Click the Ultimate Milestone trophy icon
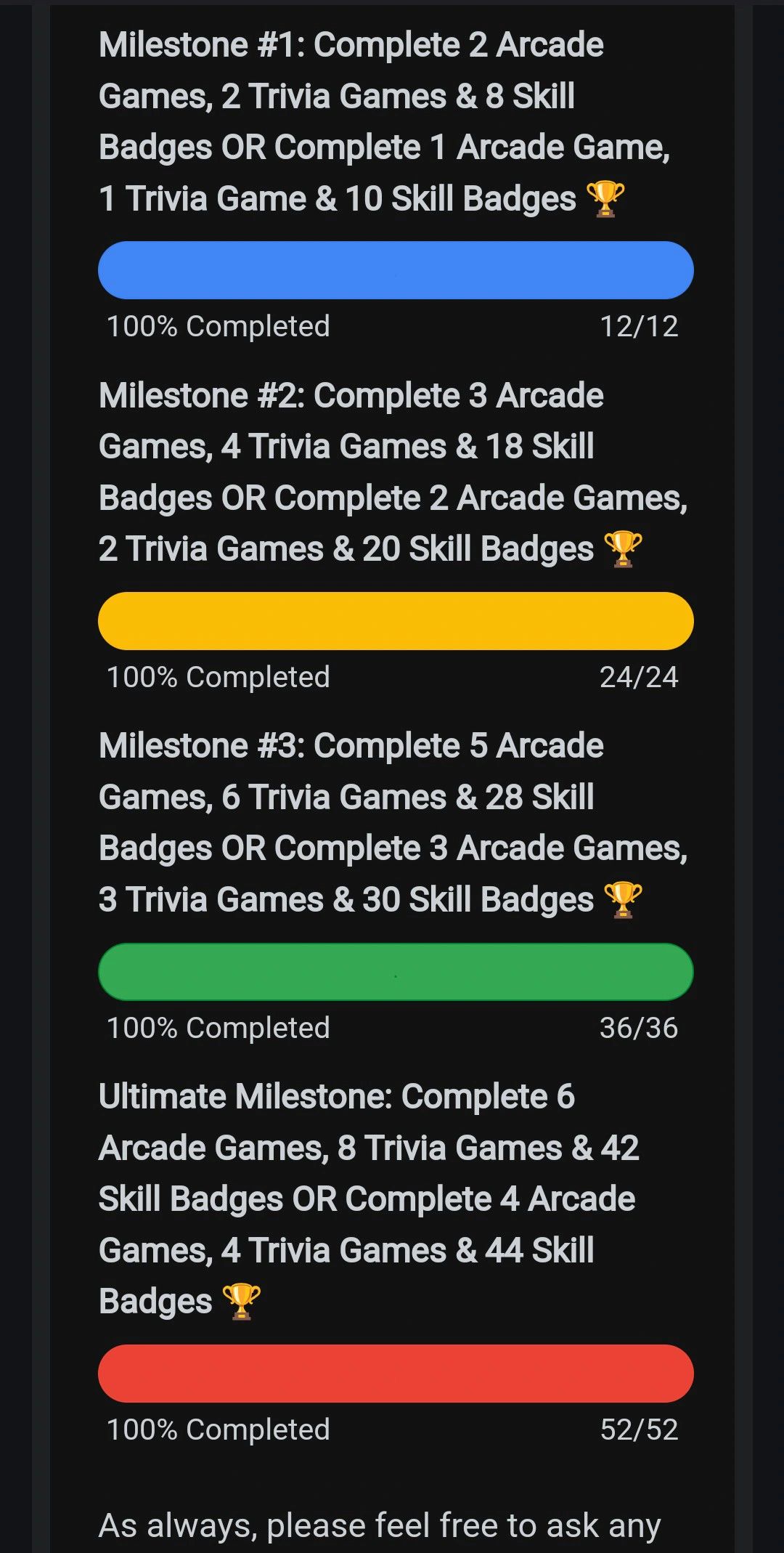784x1553 pixels. coord(241,1302)
